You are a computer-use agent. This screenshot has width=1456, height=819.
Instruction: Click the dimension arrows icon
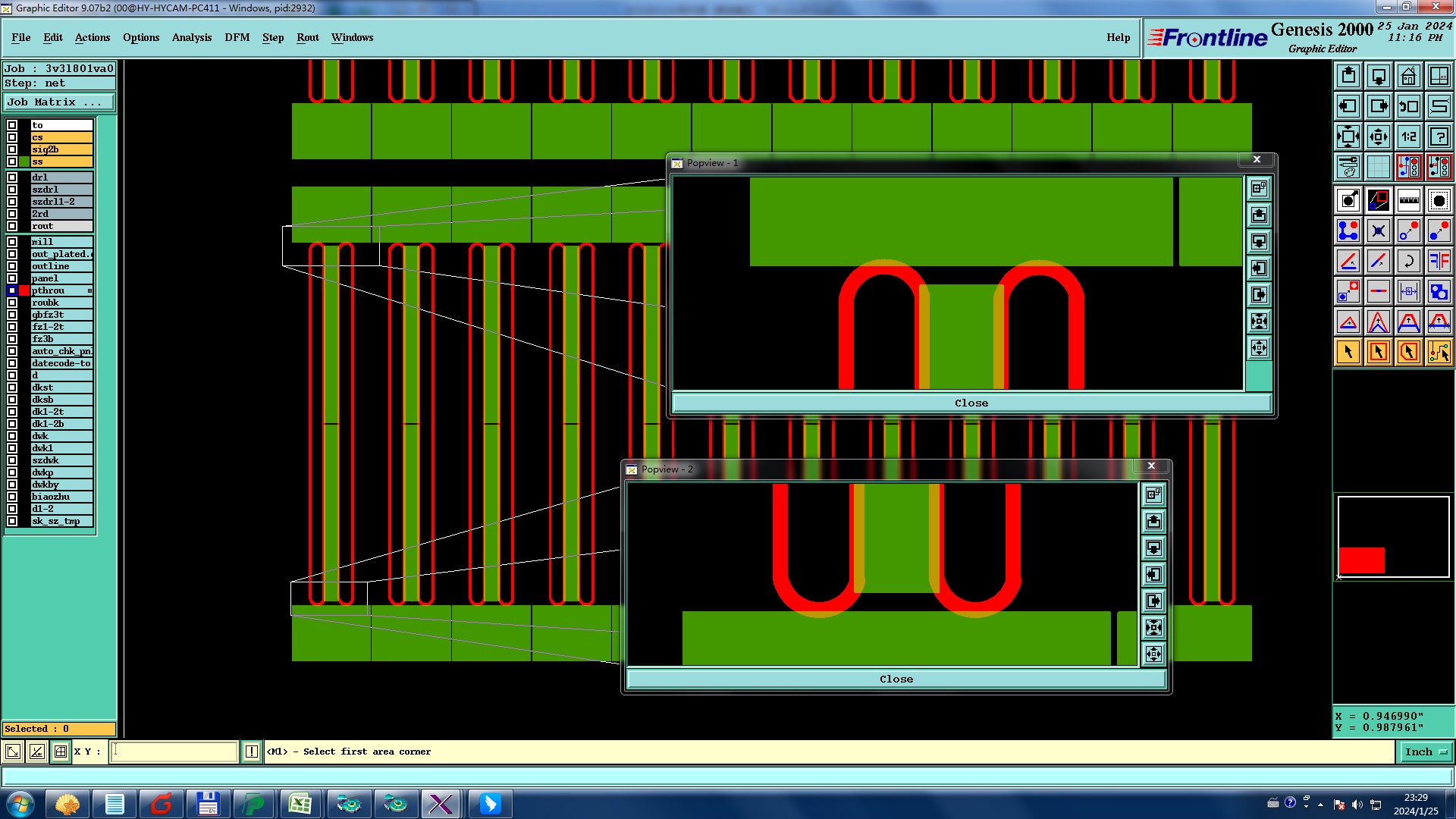pyautogui.click(x=1409, y=291)
